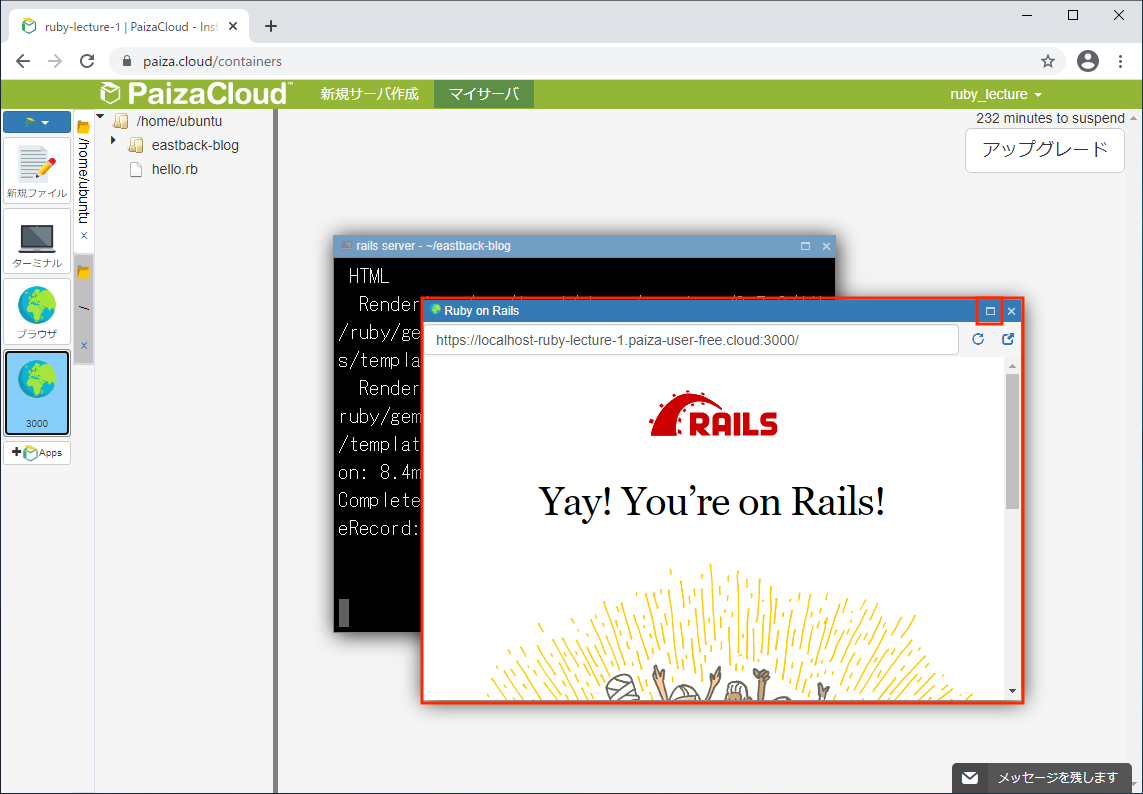1143x794 pixels.
Task: Click the Rails page scrollbar thumb
Action: (1013, 442)
